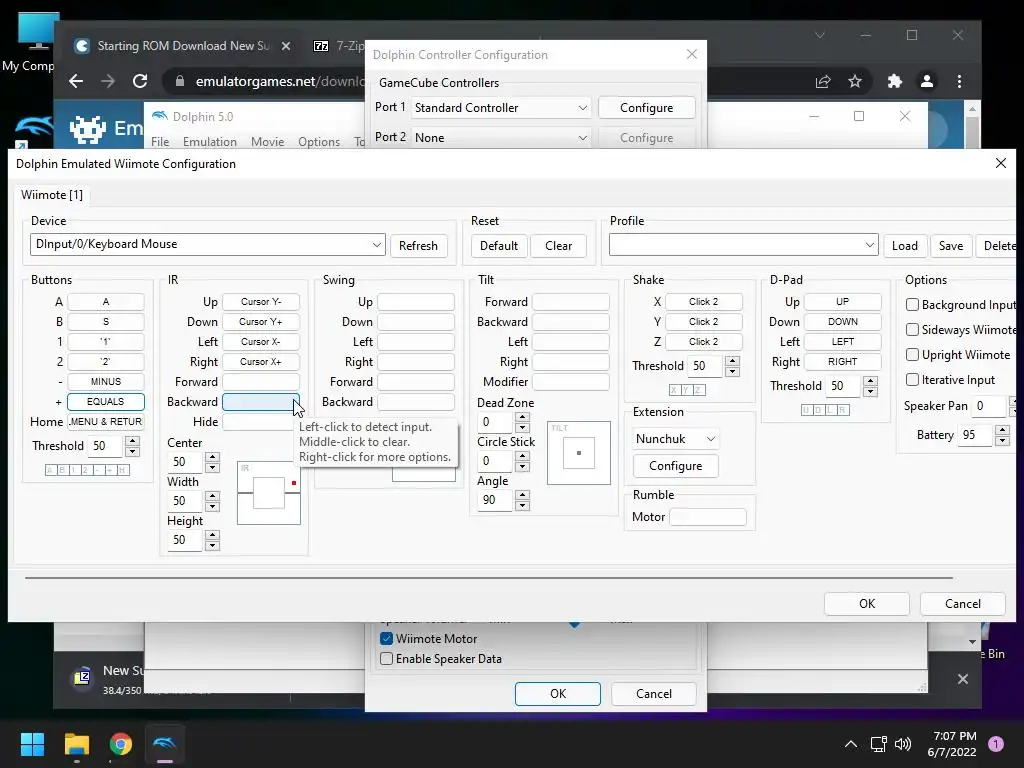This screenshot has width=1024, height=768.
Task: Enable Iterative Input option
Action: click(912, 379)
